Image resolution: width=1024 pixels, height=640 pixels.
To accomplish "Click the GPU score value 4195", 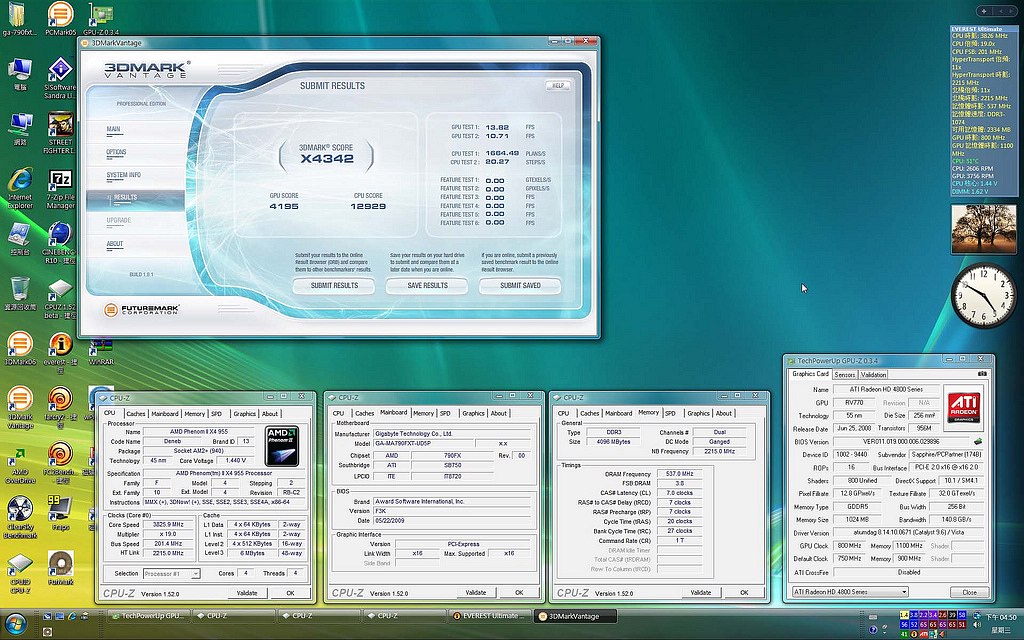I will pyautogui.click(x=284, y=206).
